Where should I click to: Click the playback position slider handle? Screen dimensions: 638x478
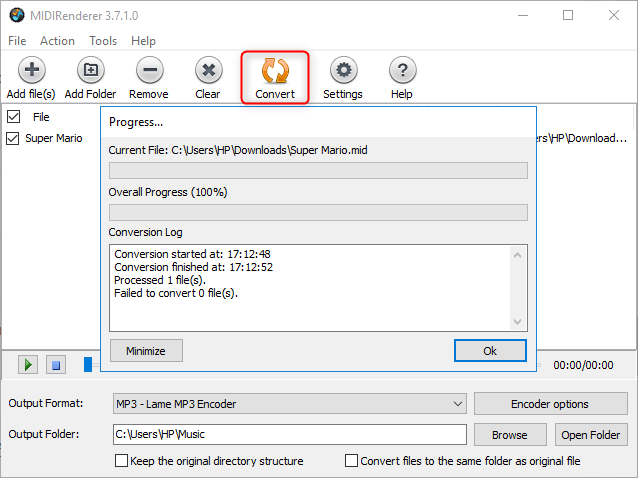(88, 365)
